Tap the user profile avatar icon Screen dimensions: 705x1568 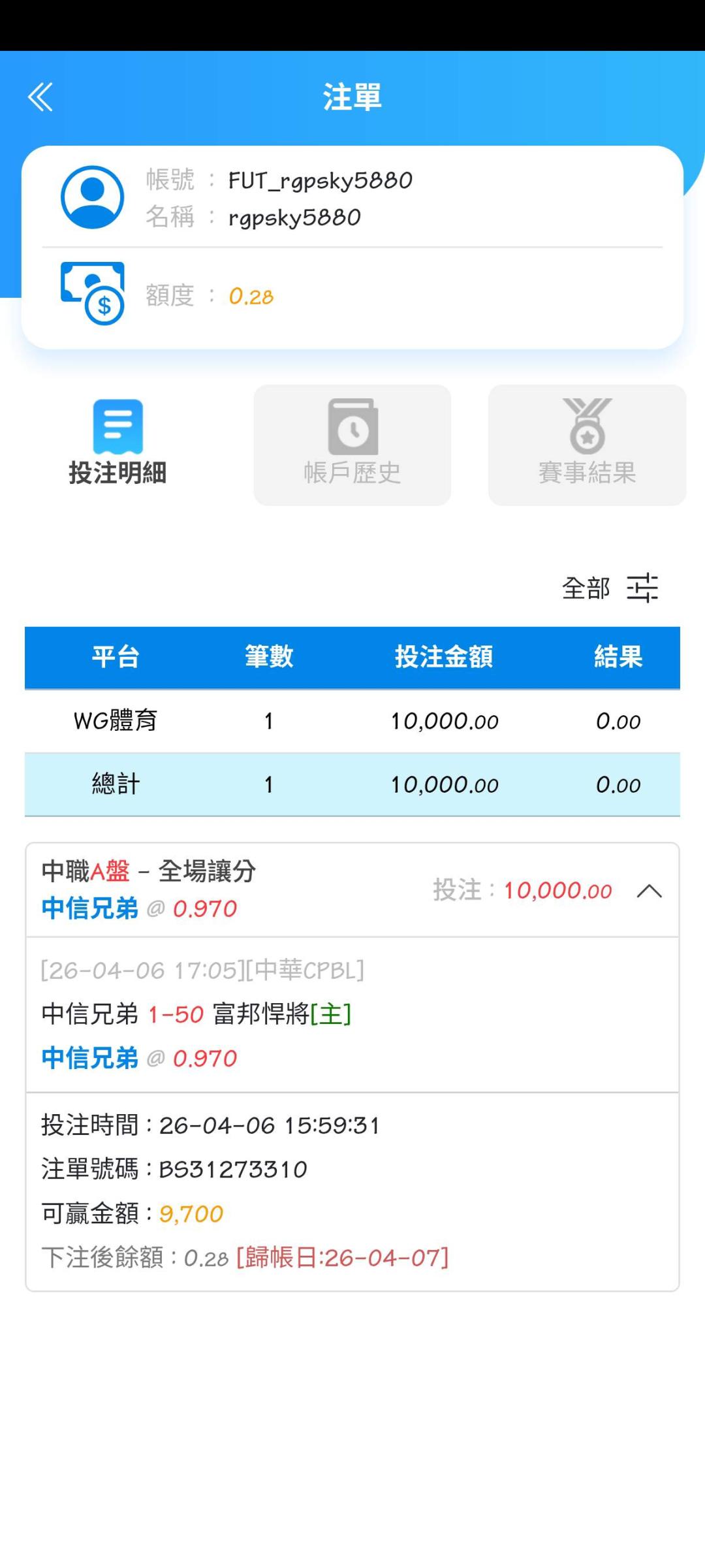(x=92, y=197)
